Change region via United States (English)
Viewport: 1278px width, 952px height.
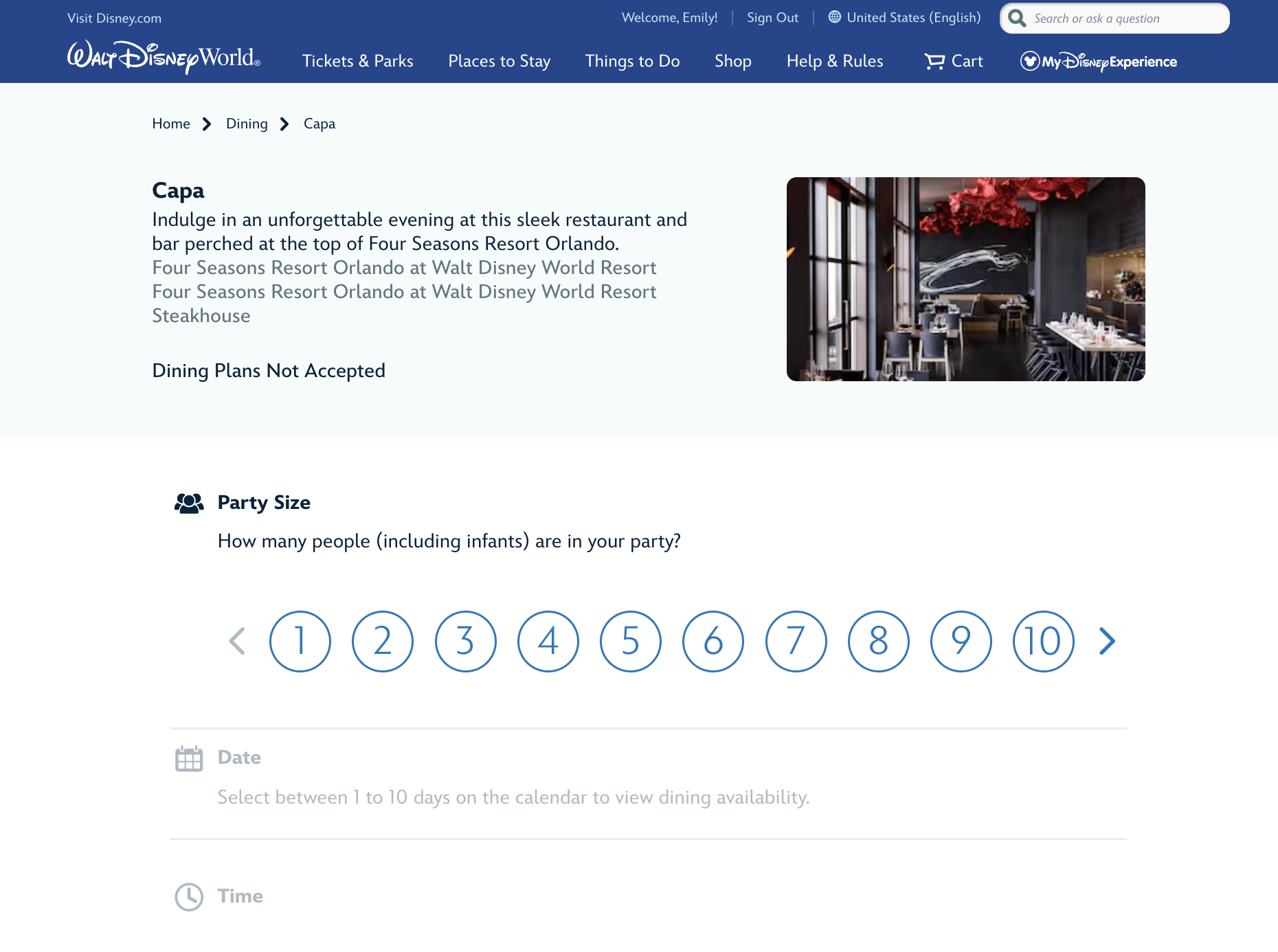click(904, 17)
